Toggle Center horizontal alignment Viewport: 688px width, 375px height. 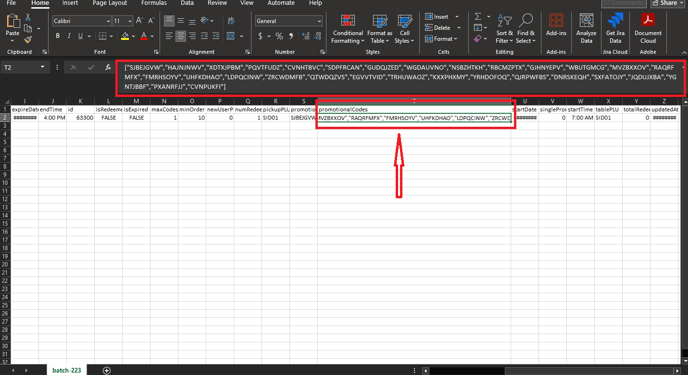(181, 36)
